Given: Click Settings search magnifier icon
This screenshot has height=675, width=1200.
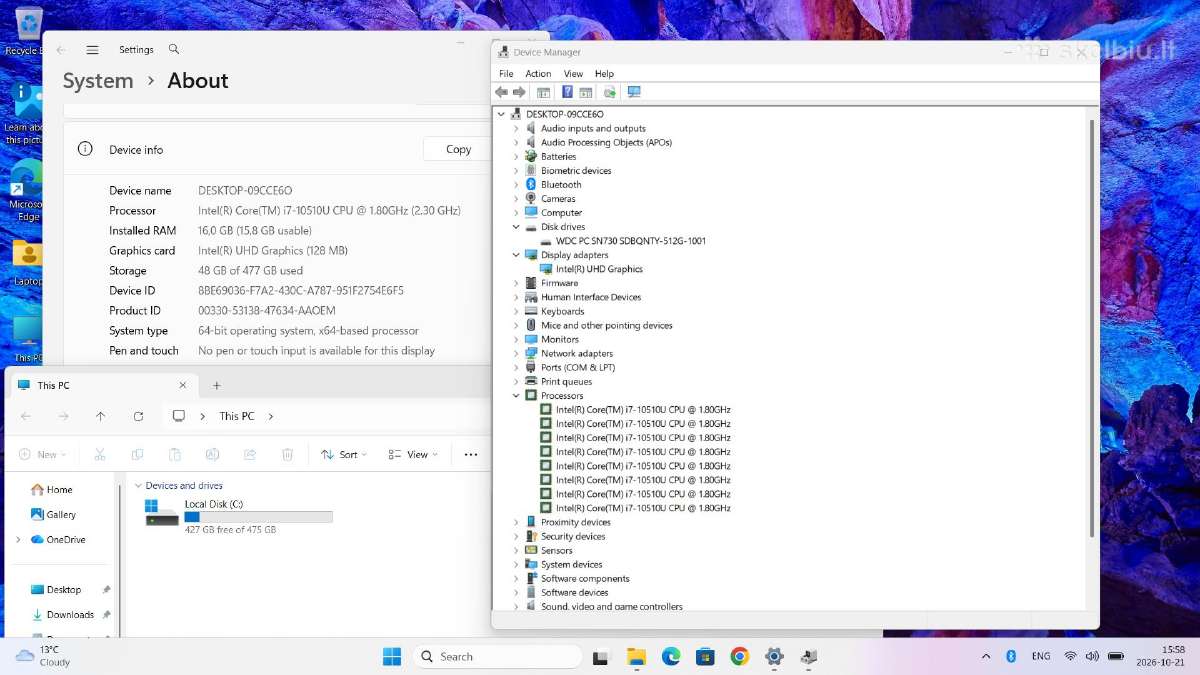Looking at the screenshot, I should [x=174, y=49].
